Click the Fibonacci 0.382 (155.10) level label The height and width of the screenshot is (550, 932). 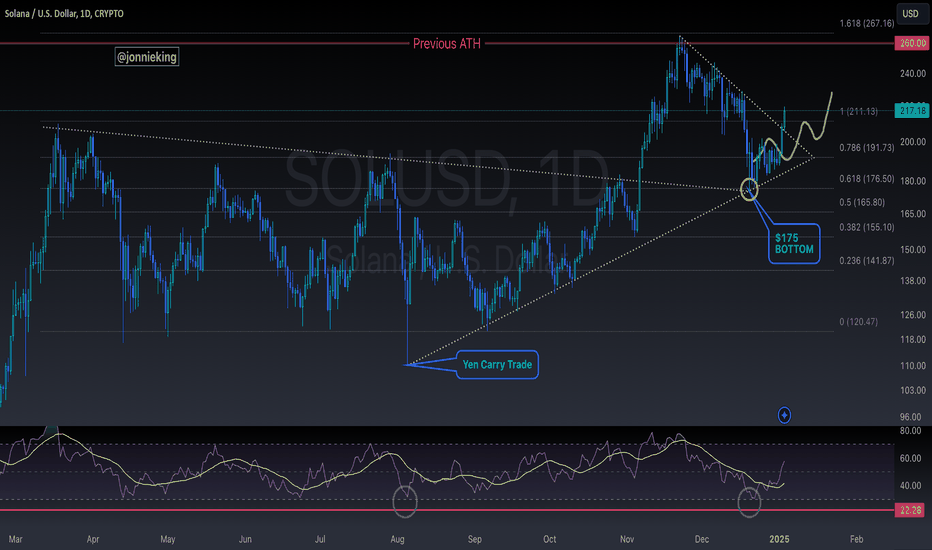click(x=866, y=227)
